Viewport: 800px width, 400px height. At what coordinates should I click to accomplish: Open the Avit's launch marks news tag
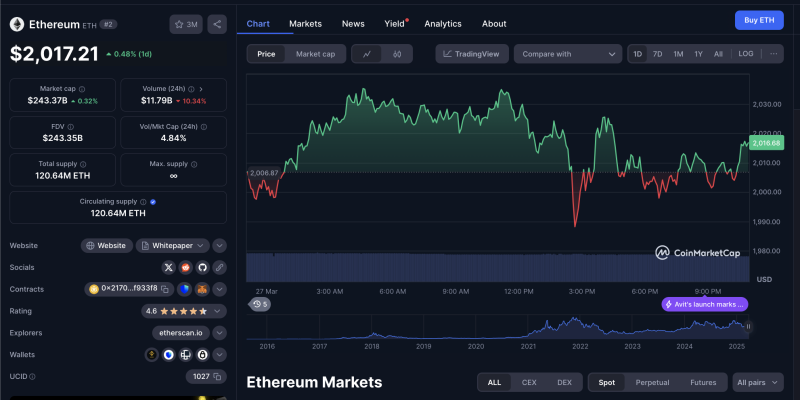(705, 305)
